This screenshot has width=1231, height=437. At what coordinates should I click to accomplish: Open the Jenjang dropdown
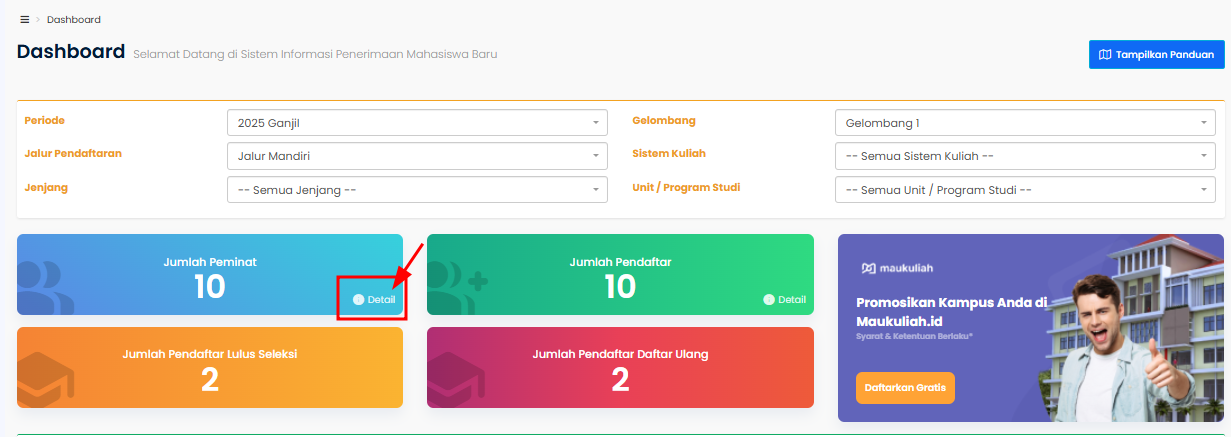417,189
